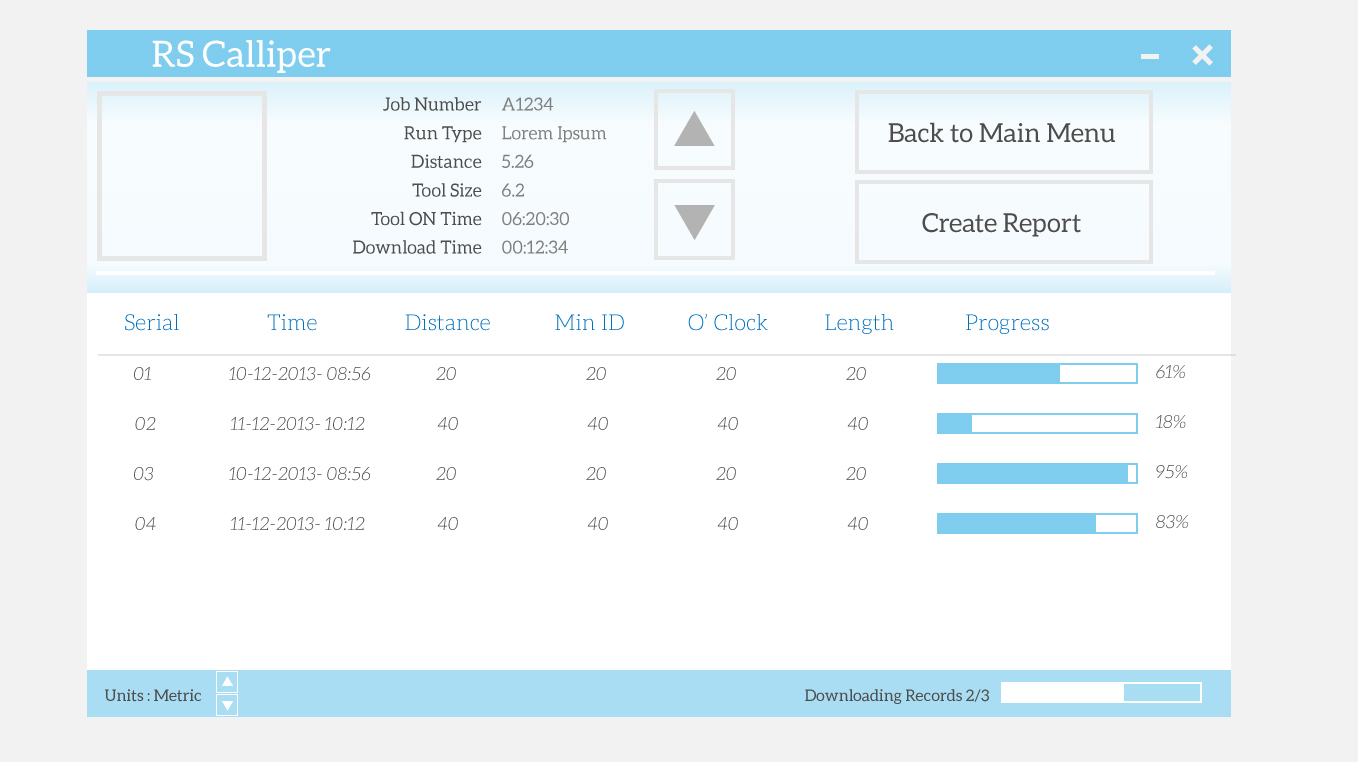Image resolution: width=1358 pixels, height=762 pixels.
Task: Click the 61% progress label
Action: pos(1170,372)
